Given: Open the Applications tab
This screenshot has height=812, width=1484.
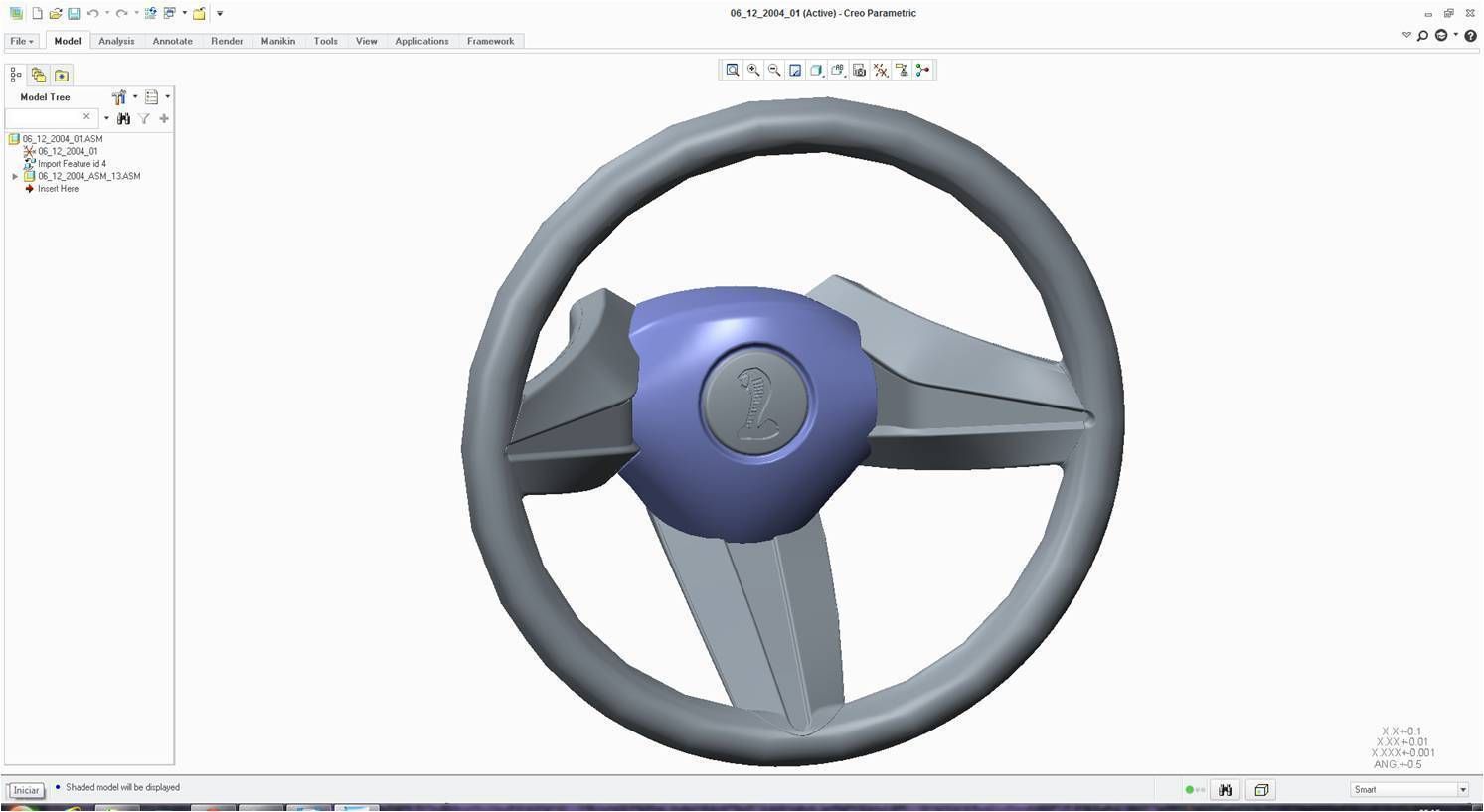Looking at the screenshot, I should [421, 41].
